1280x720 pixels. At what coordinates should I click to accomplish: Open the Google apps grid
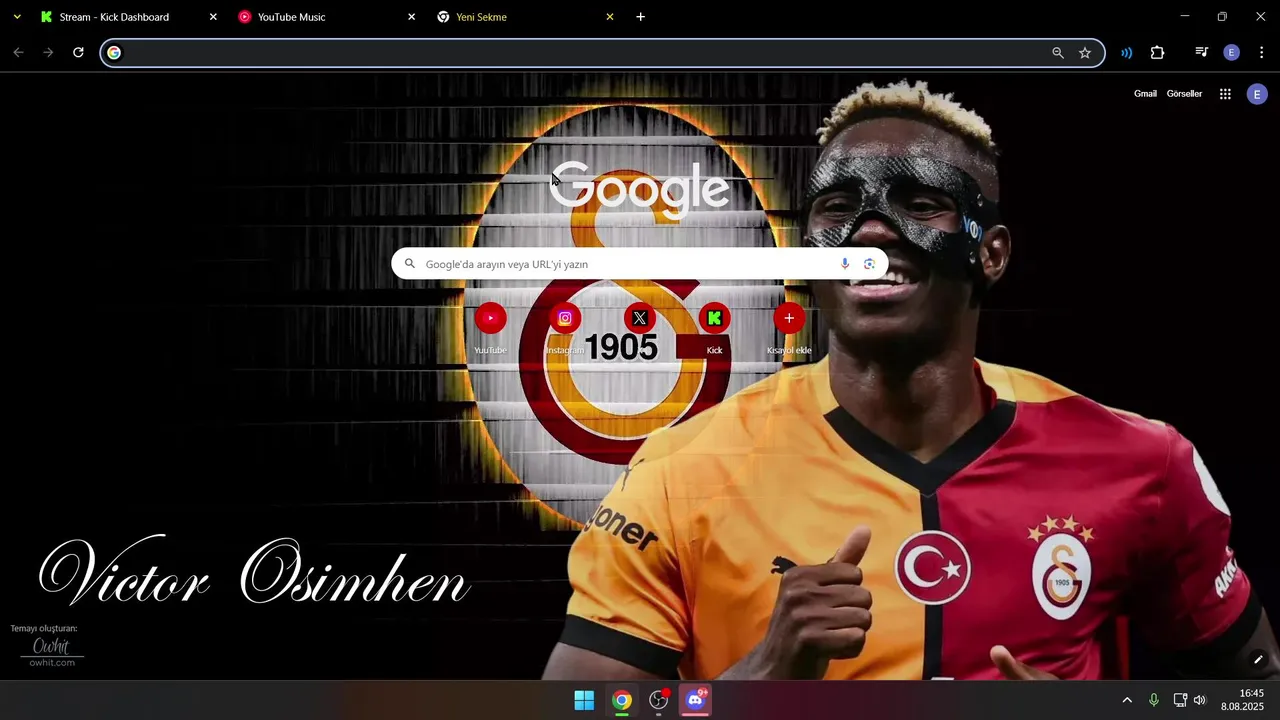pyautogui.click(x=1225, y=94)
